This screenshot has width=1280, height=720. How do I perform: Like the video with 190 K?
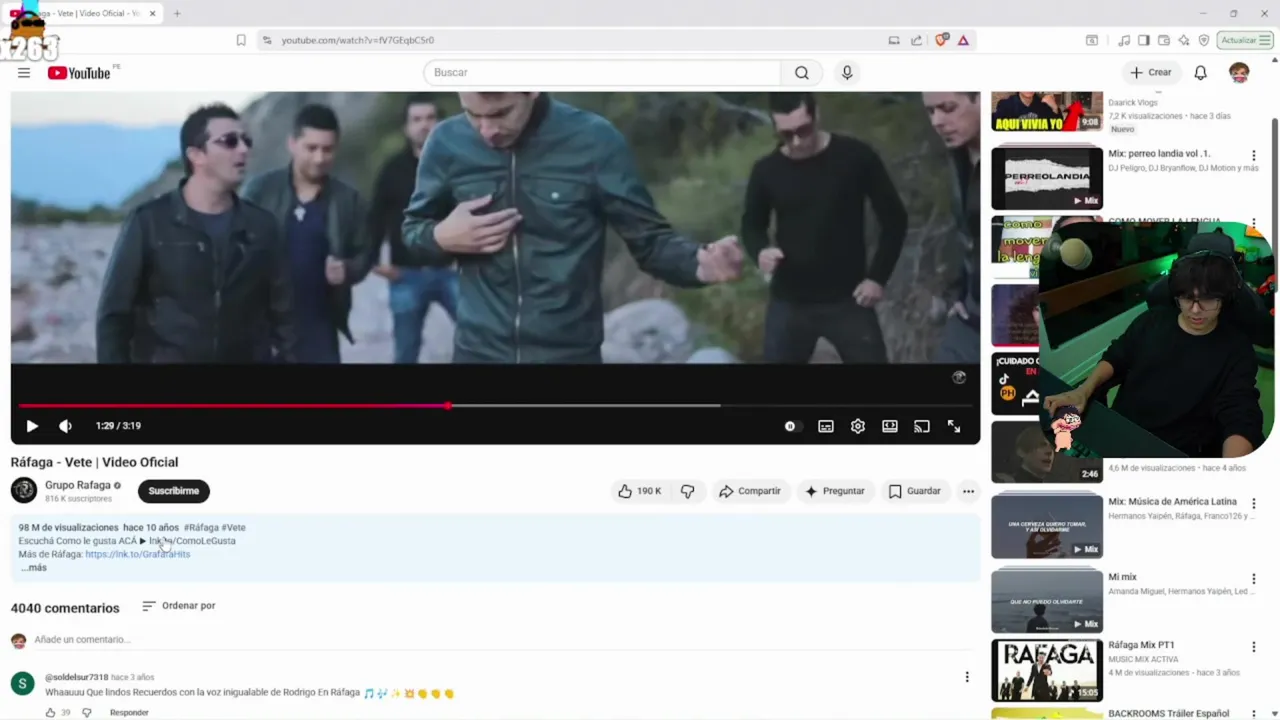[639, 491]
